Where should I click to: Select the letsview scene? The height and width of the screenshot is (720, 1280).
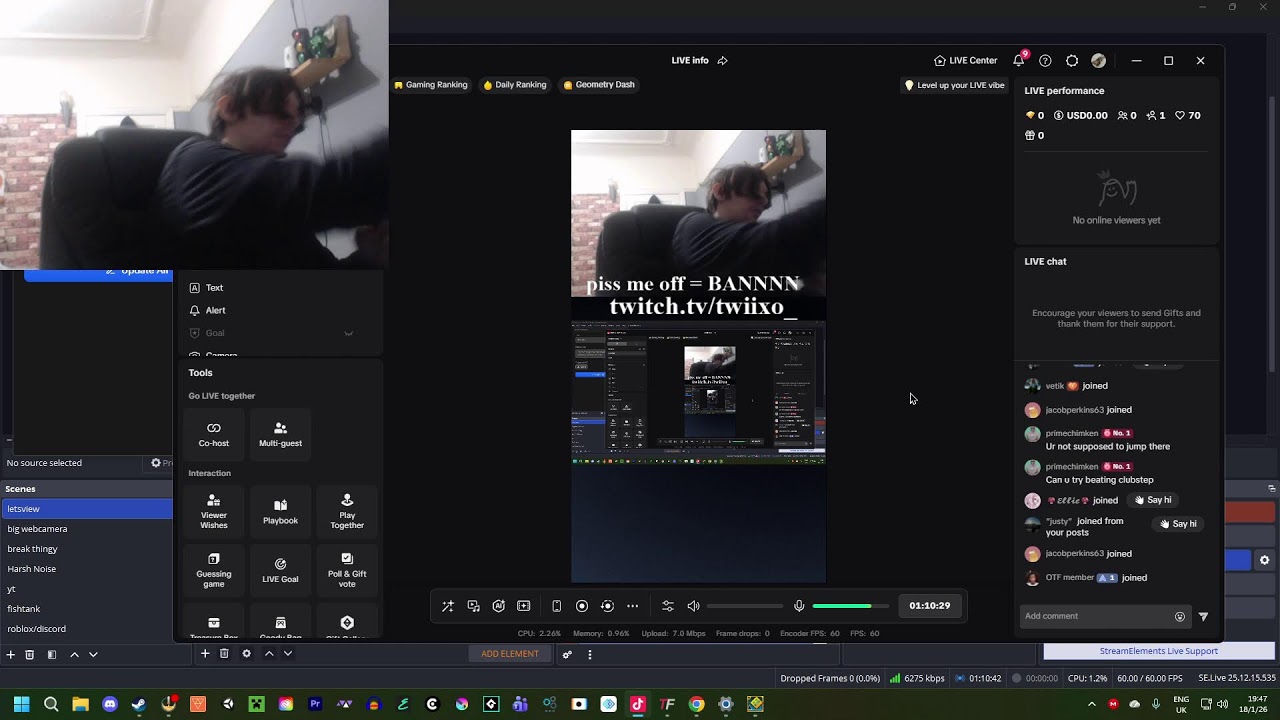point(87,509)
